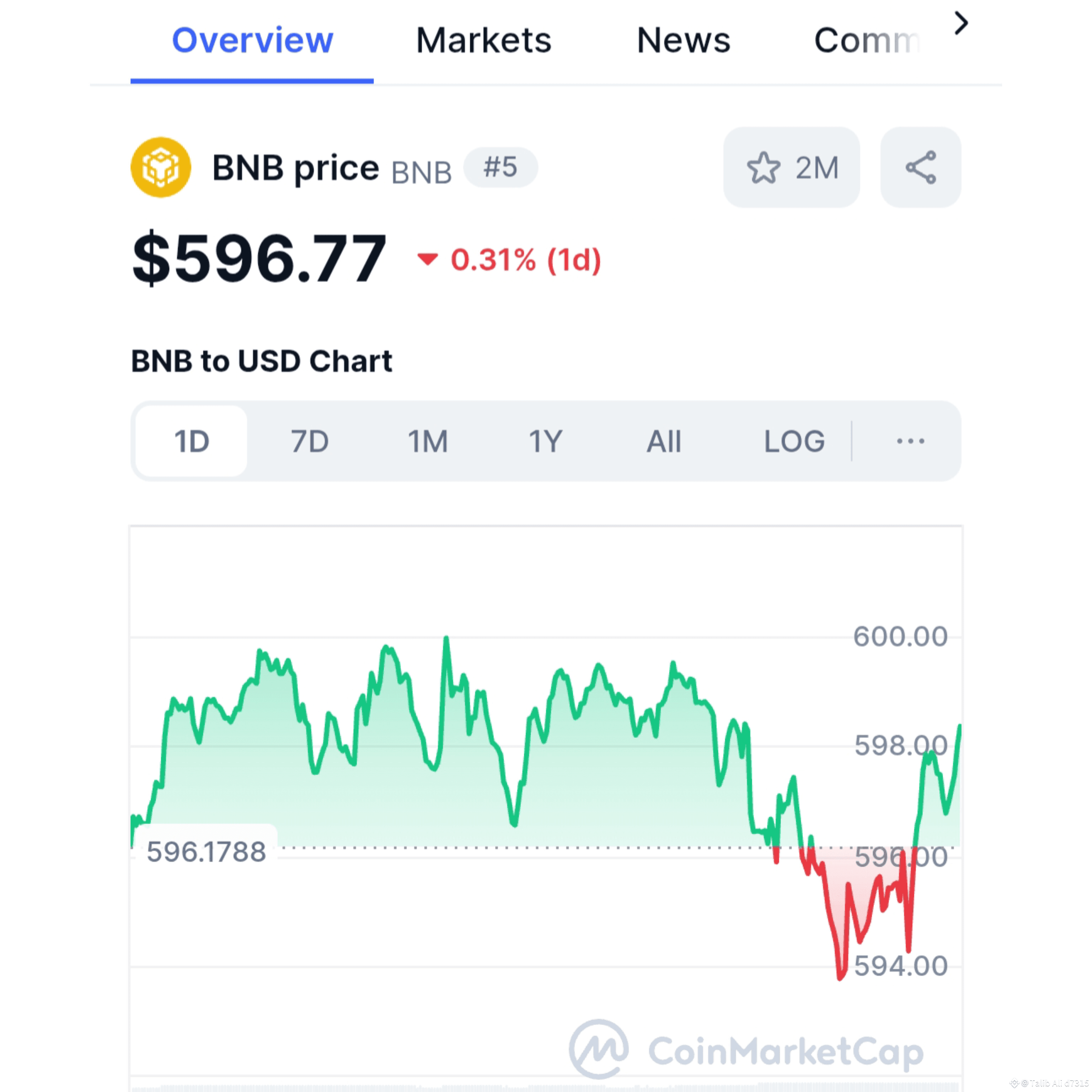Open the Markets tab

point(483,41)
